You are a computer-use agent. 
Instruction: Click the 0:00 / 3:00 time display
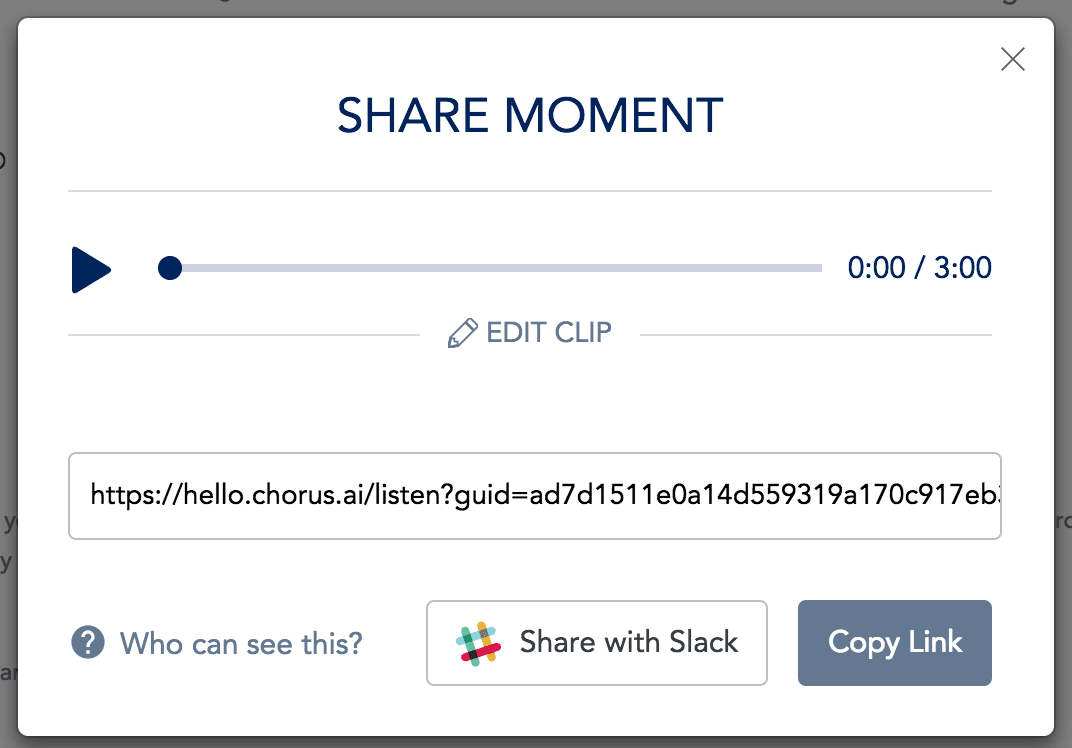[920, 267]
